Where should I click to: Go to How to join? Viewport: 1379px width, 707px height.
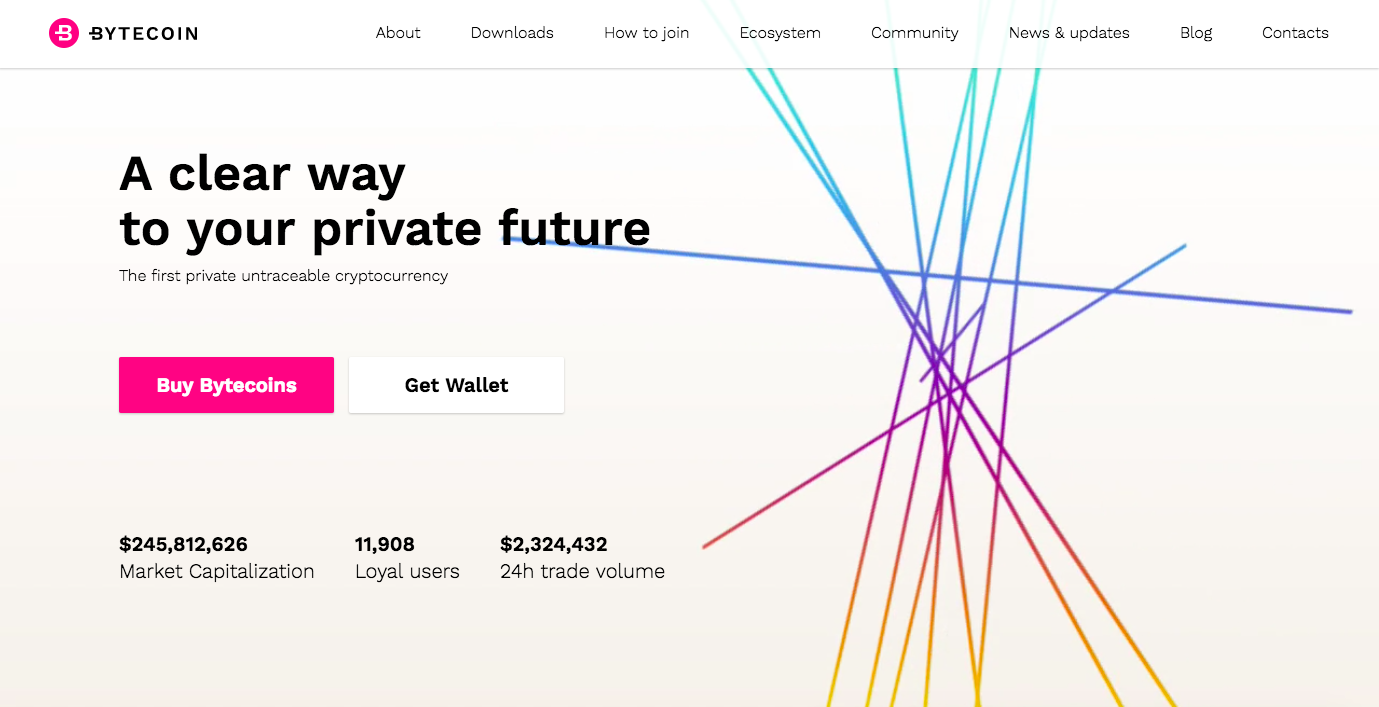point(646,33)
